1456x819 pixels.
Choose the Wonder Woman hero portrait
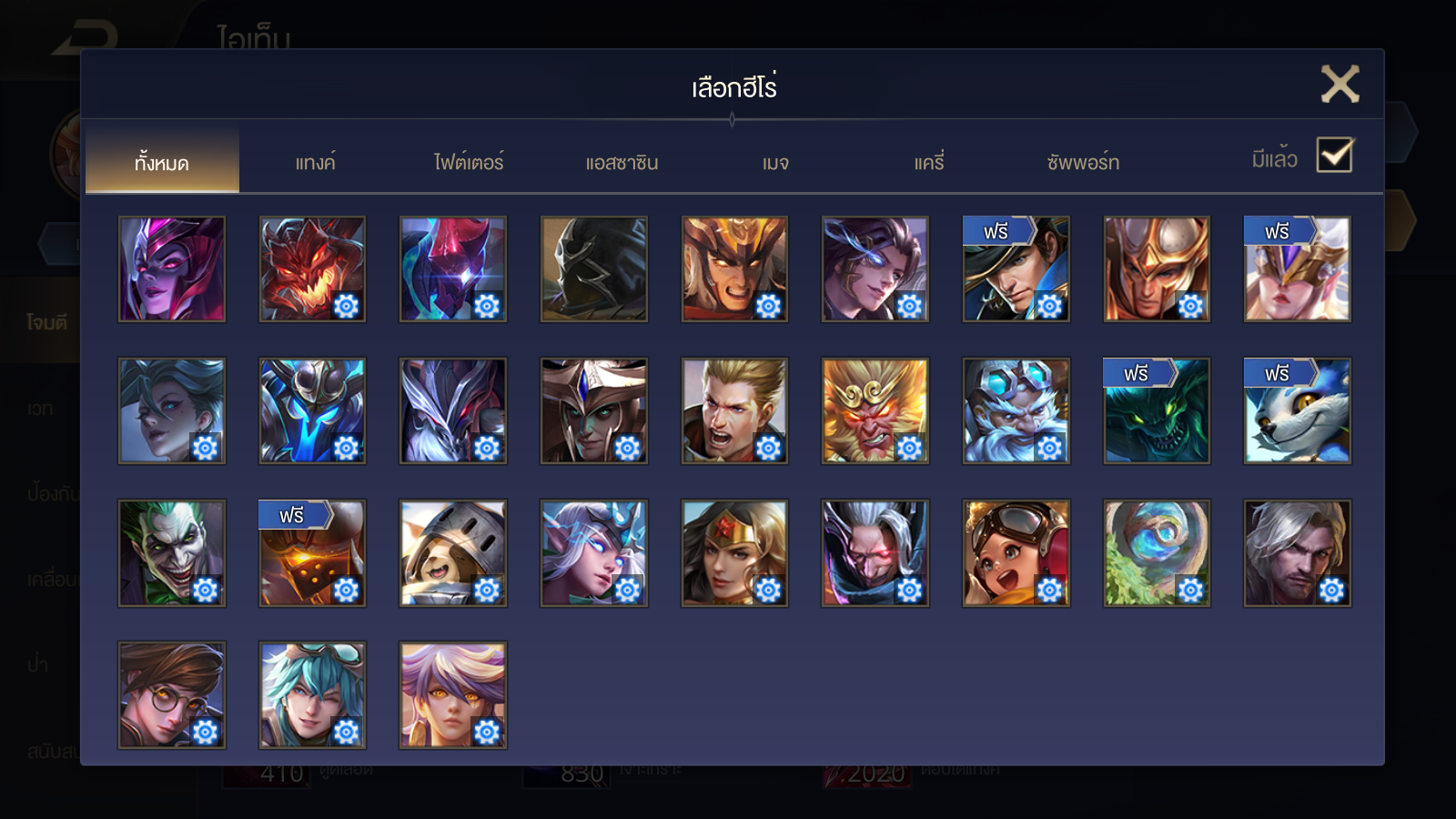coord(734,552)
